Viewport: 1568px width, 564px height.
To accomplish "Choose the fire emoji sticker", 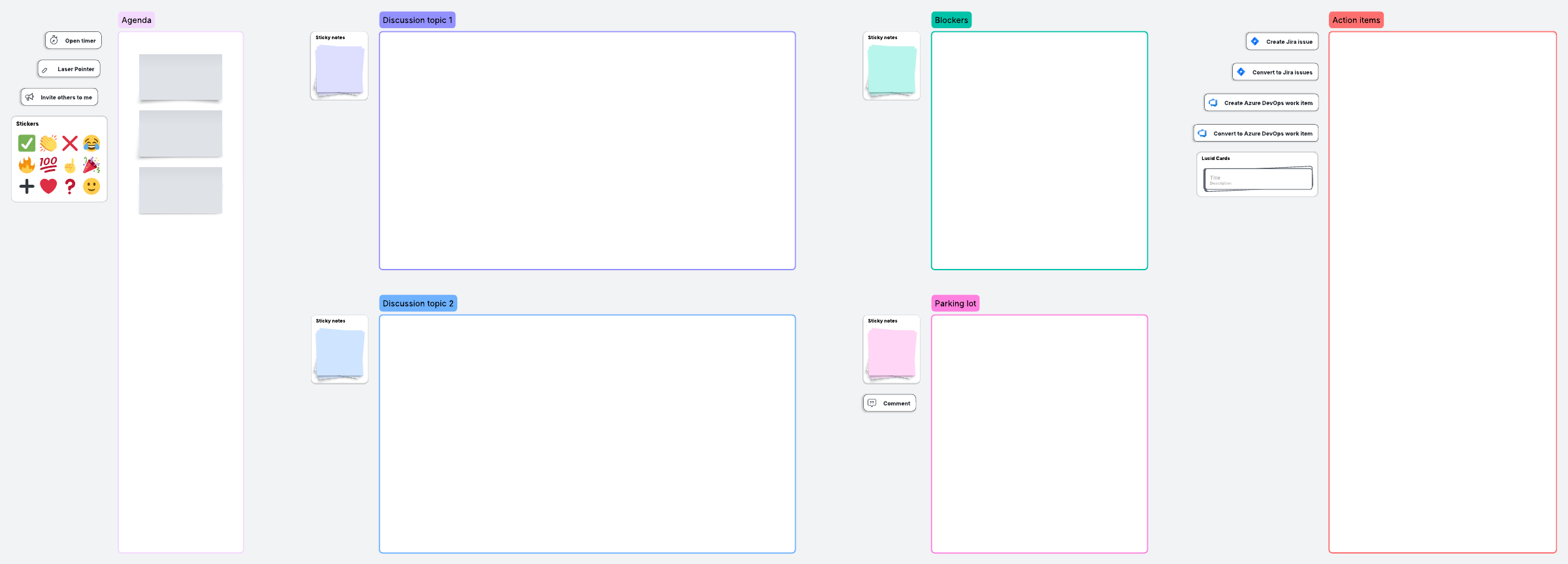I will pyautogui.click(x=27, y=164).
